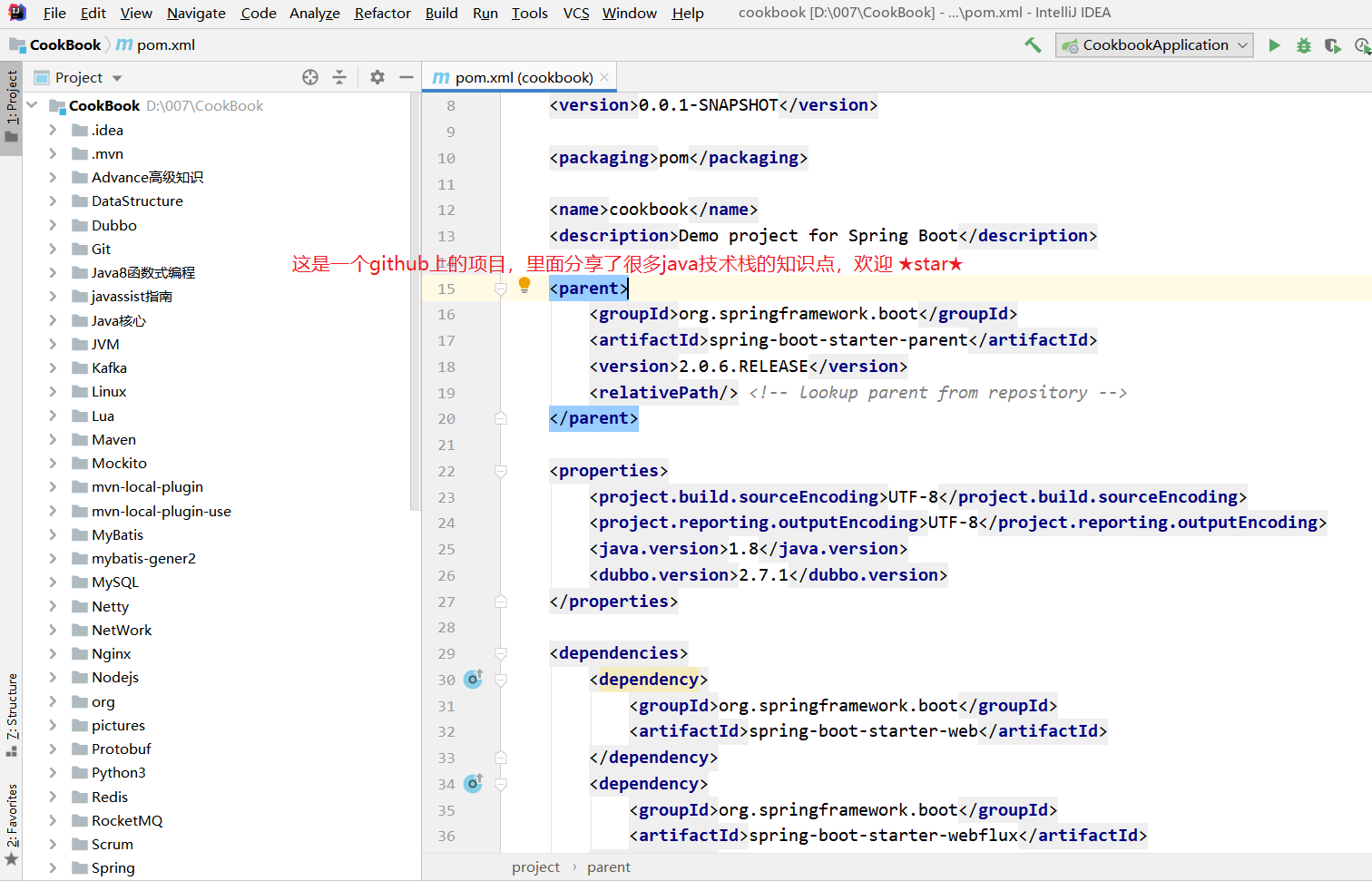
Task: Select the Maven folder
Action: [x=113, y=439]
